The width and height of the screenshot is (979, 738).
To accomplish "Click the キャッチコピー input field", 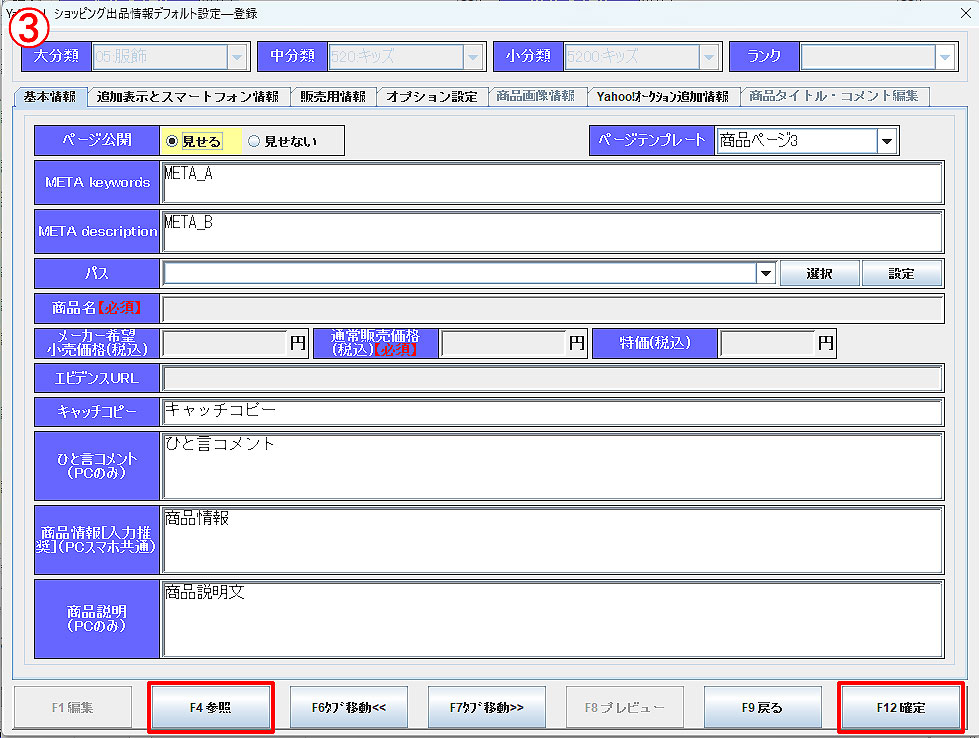I will (551, 411).
